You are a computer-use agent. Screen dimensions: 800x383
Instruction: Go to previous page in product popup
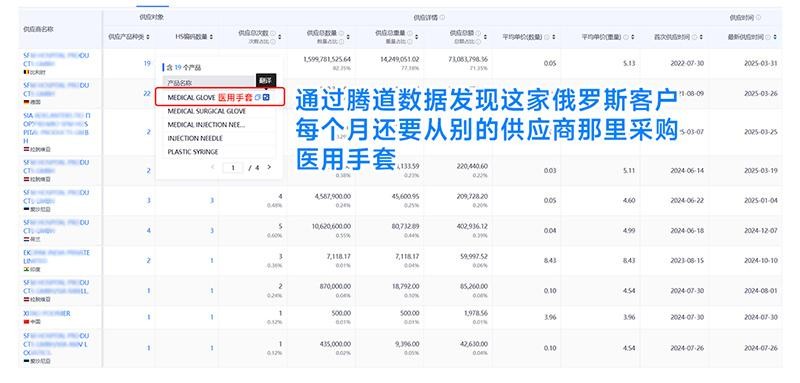(x=213, y=167)
